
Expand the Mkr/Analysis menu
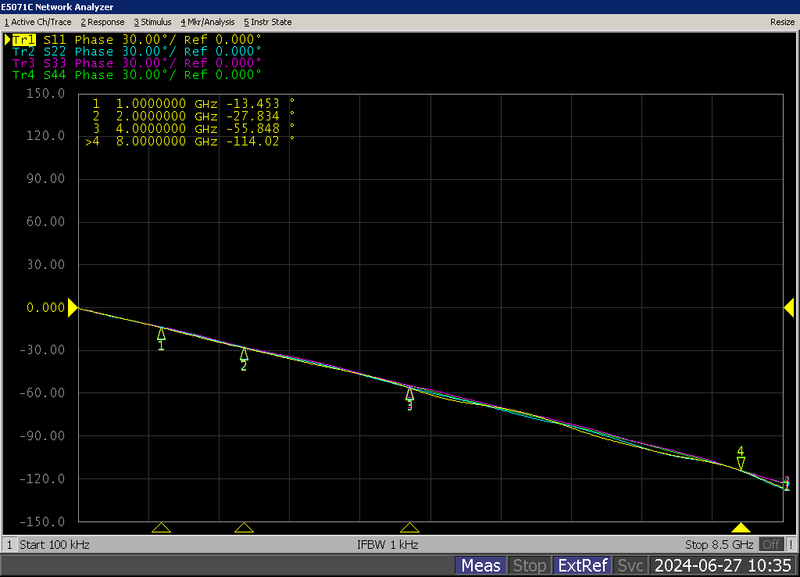click(207, 21)
